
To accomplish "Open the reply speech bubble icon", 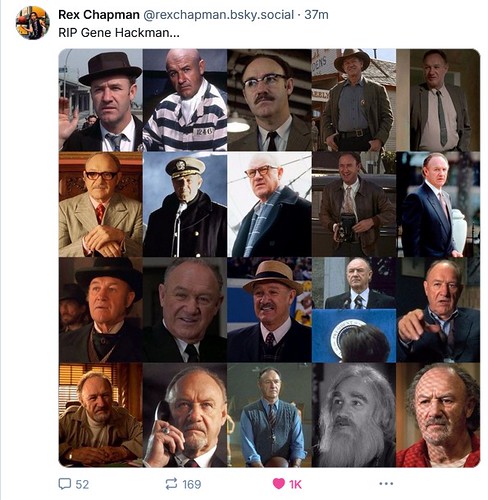I will (x=65, y=484).
